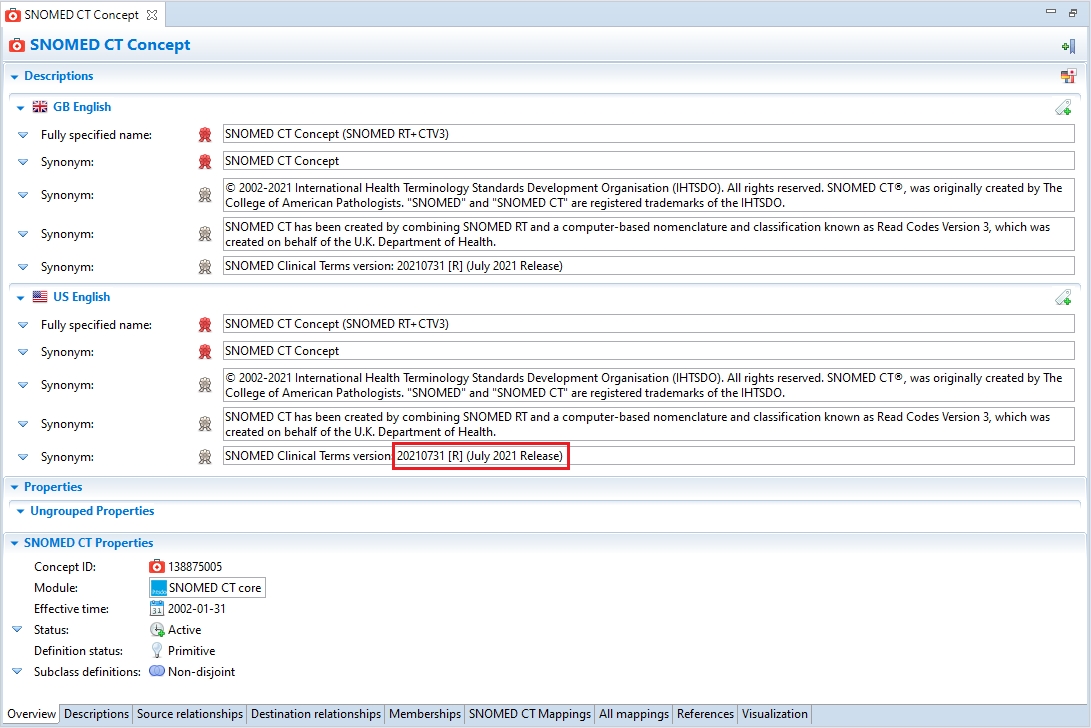Add new description in US English section
Viewport: 1091px width, 728px height.
click(x=1064, y=298)
